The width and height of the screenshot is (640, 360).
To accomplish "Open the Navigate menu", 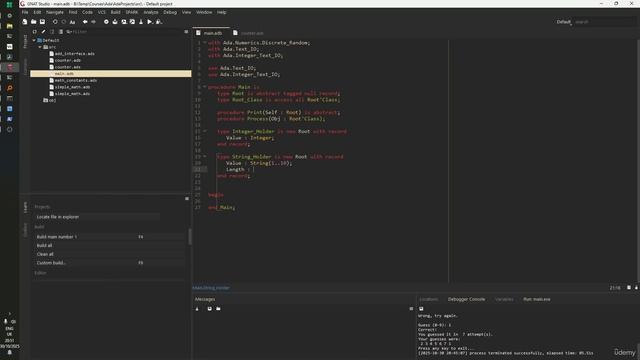I will (x=54, y=12).
